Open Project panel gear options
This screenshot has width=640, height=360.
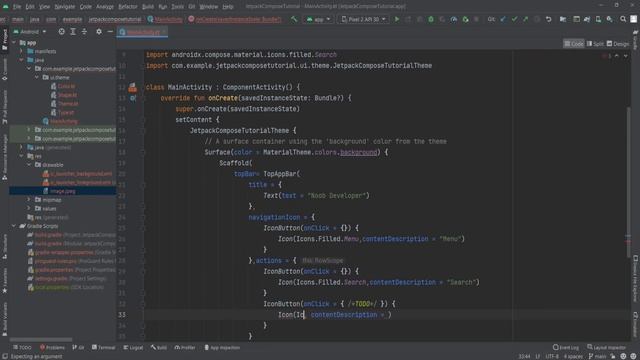(99, 31)
